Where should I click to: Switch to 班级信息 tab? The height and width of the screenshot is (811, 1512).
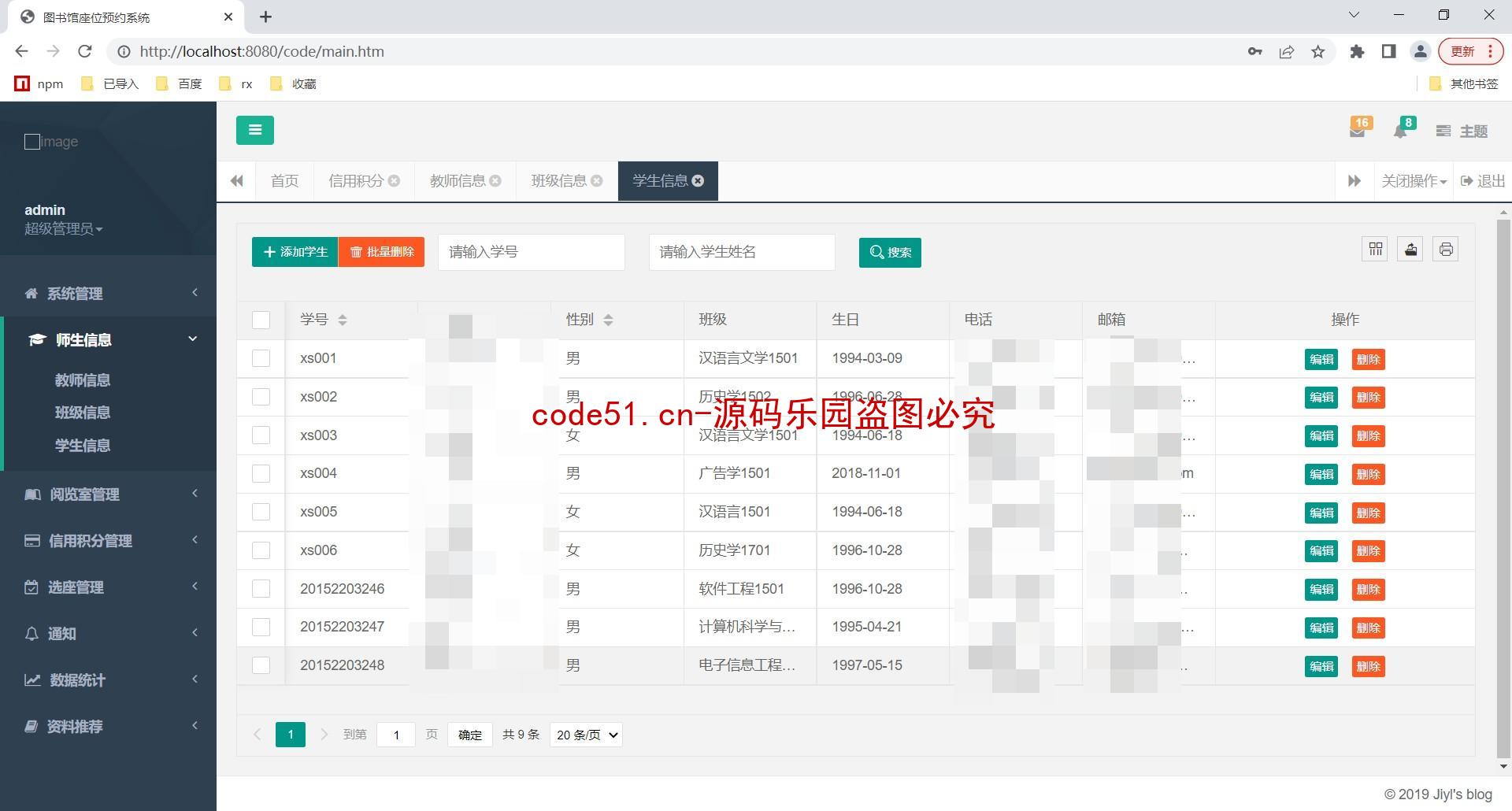coord(559,181)
